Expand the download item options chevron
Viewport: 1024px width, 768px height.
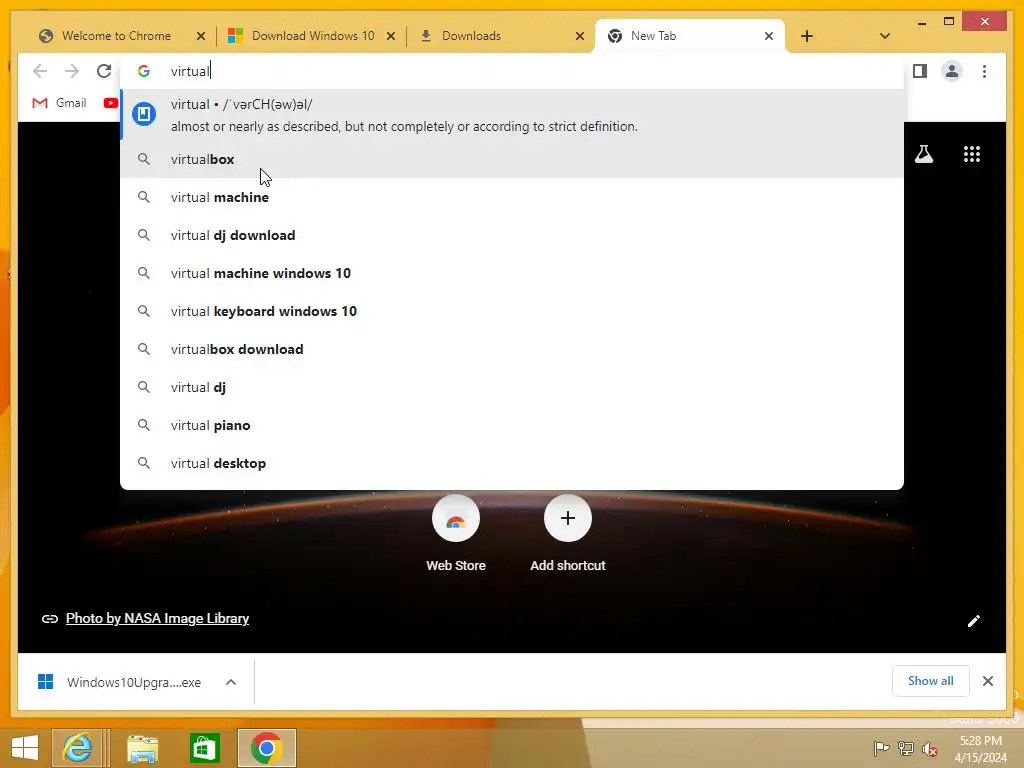[x=231, y=682]
